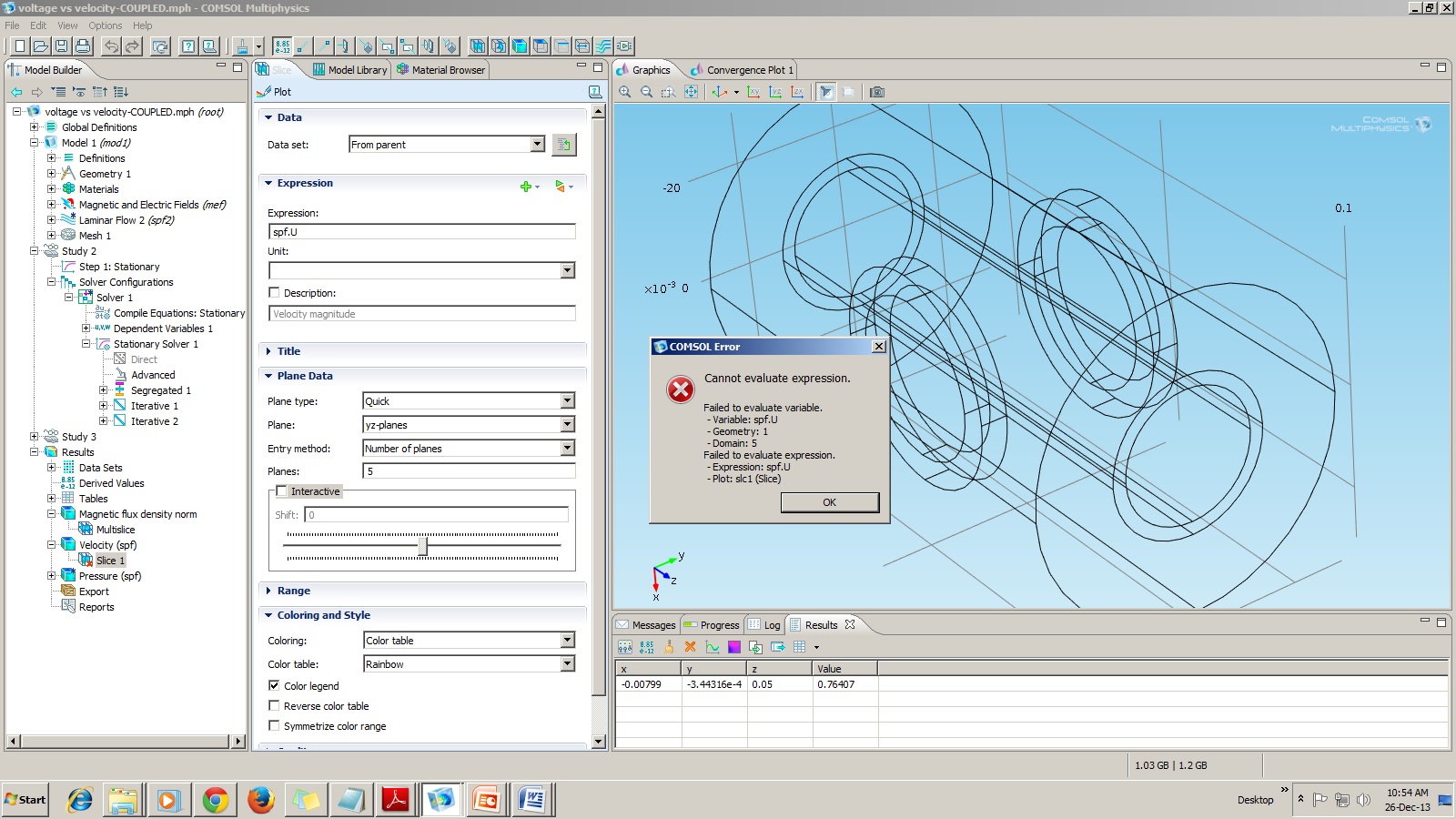This screenshot has height=819, width=1456.
Task: Click the Zoom In icon in Graphics toolbar
Action: [625, 92]
